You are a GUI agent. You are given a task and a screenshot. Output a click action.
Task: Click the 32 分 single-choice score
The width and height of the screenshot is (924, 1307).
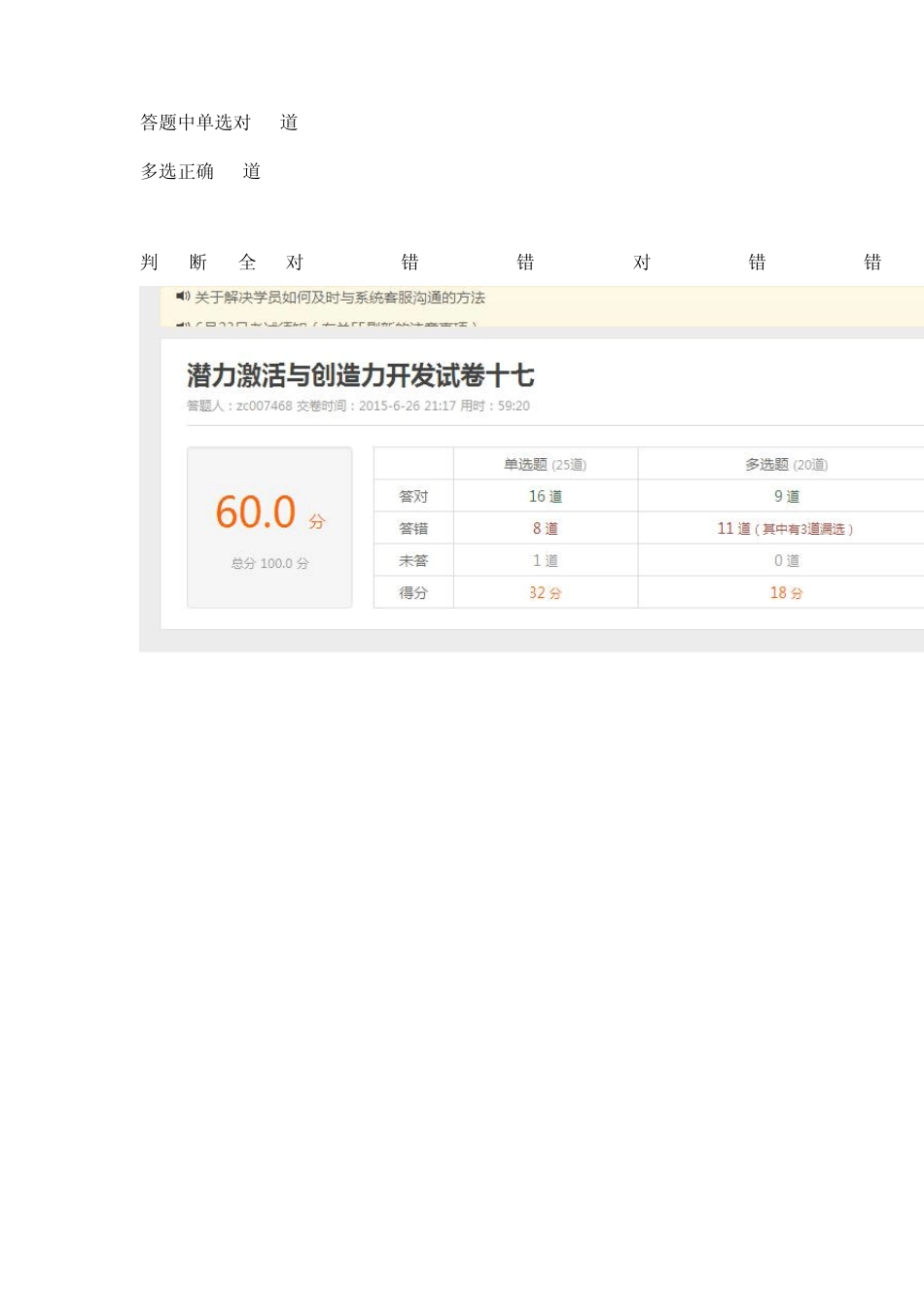point(545,592)
